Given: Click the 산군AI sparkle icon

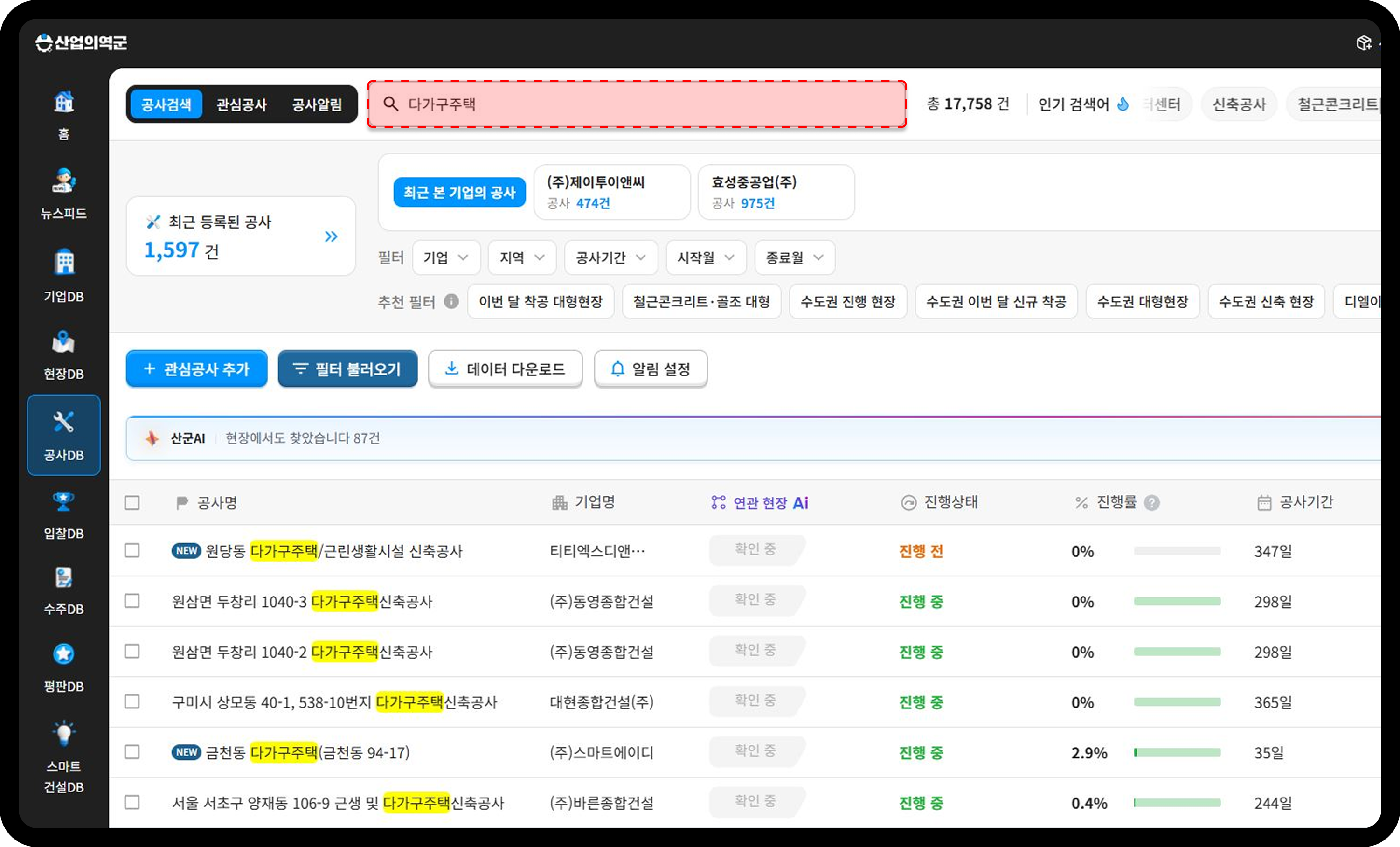Looking at the screenshot, I should (152, 438).
